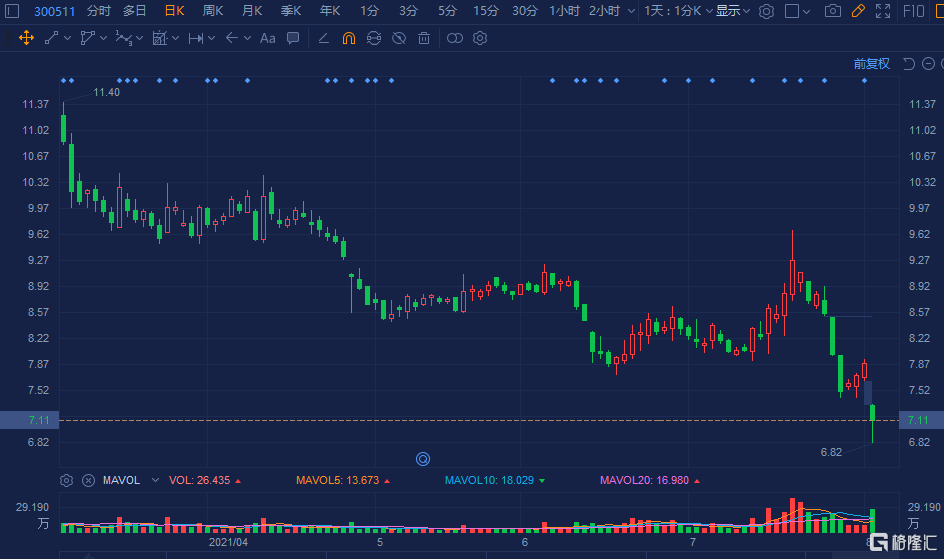Click the undo arrow beside 前复权
Viewport: 944px width, 559px height.
pos(908,64)
